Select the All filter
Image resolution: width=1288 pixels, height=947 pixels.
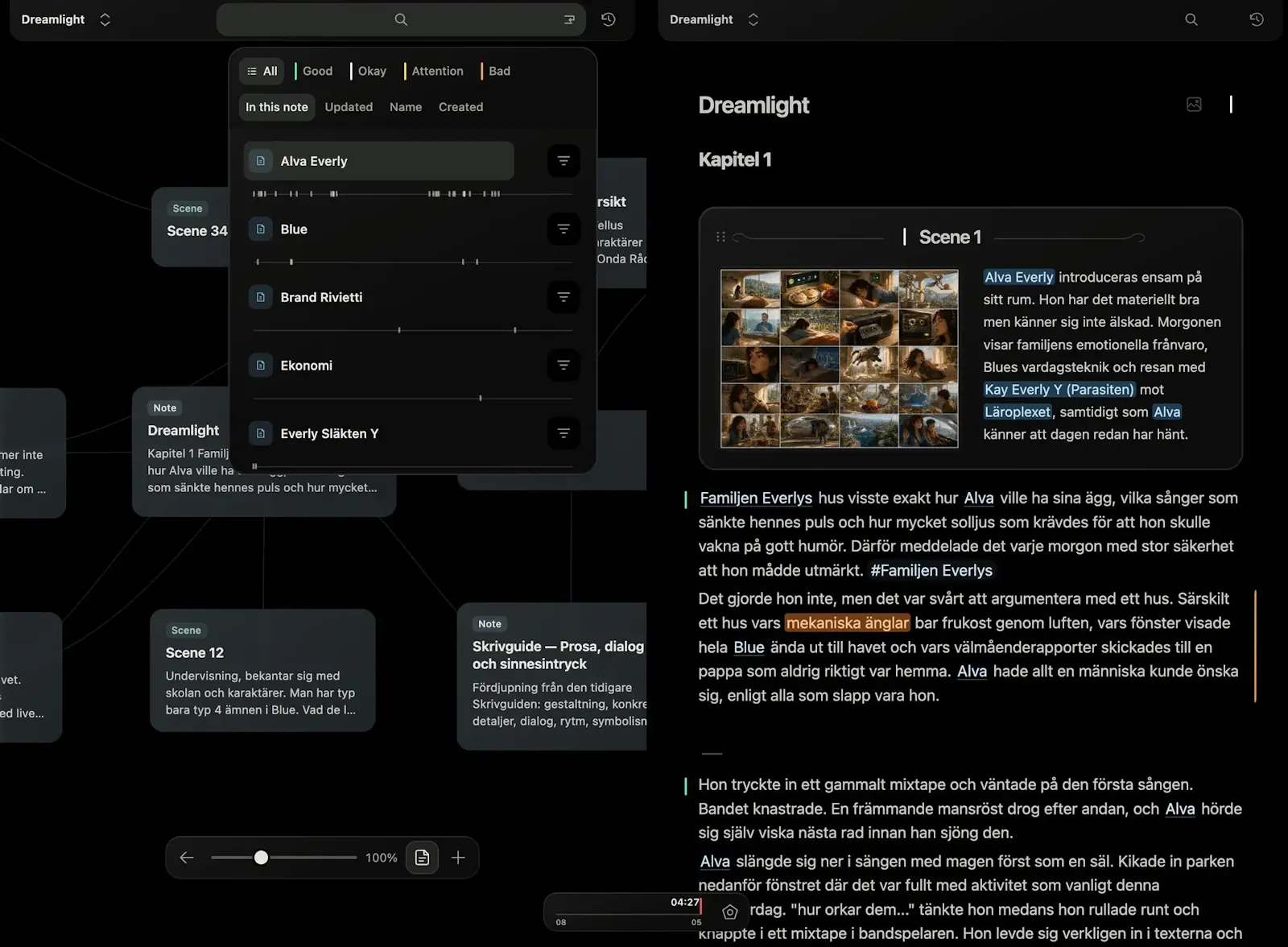tap(262, 71)
